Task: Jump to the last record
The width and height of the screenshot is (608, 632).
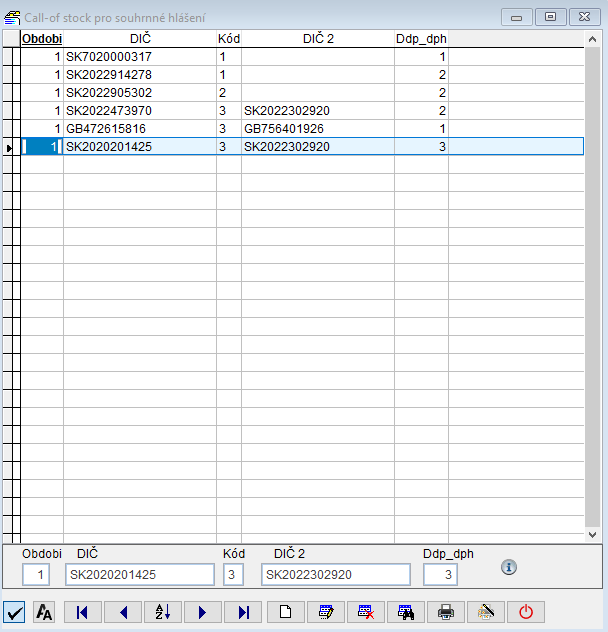Action: point(243,612)
